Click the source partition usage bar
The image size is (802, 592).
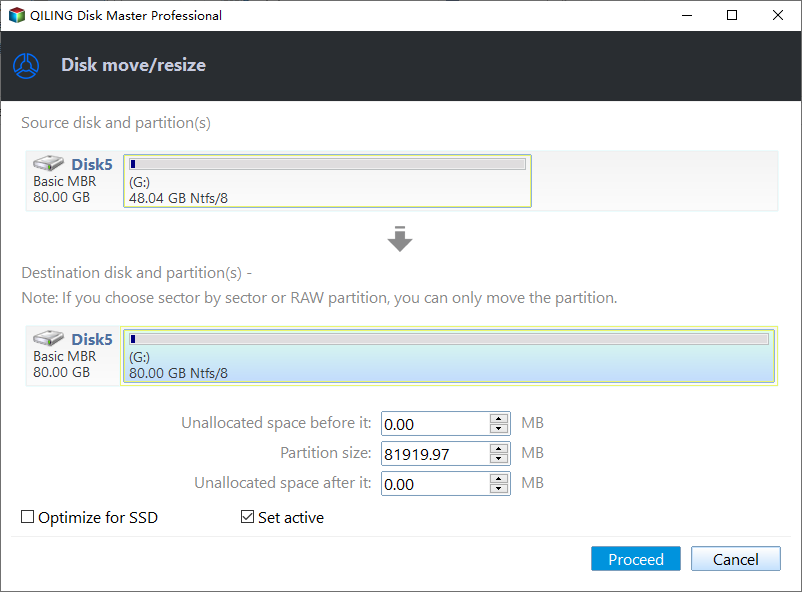tap(327, 164)
